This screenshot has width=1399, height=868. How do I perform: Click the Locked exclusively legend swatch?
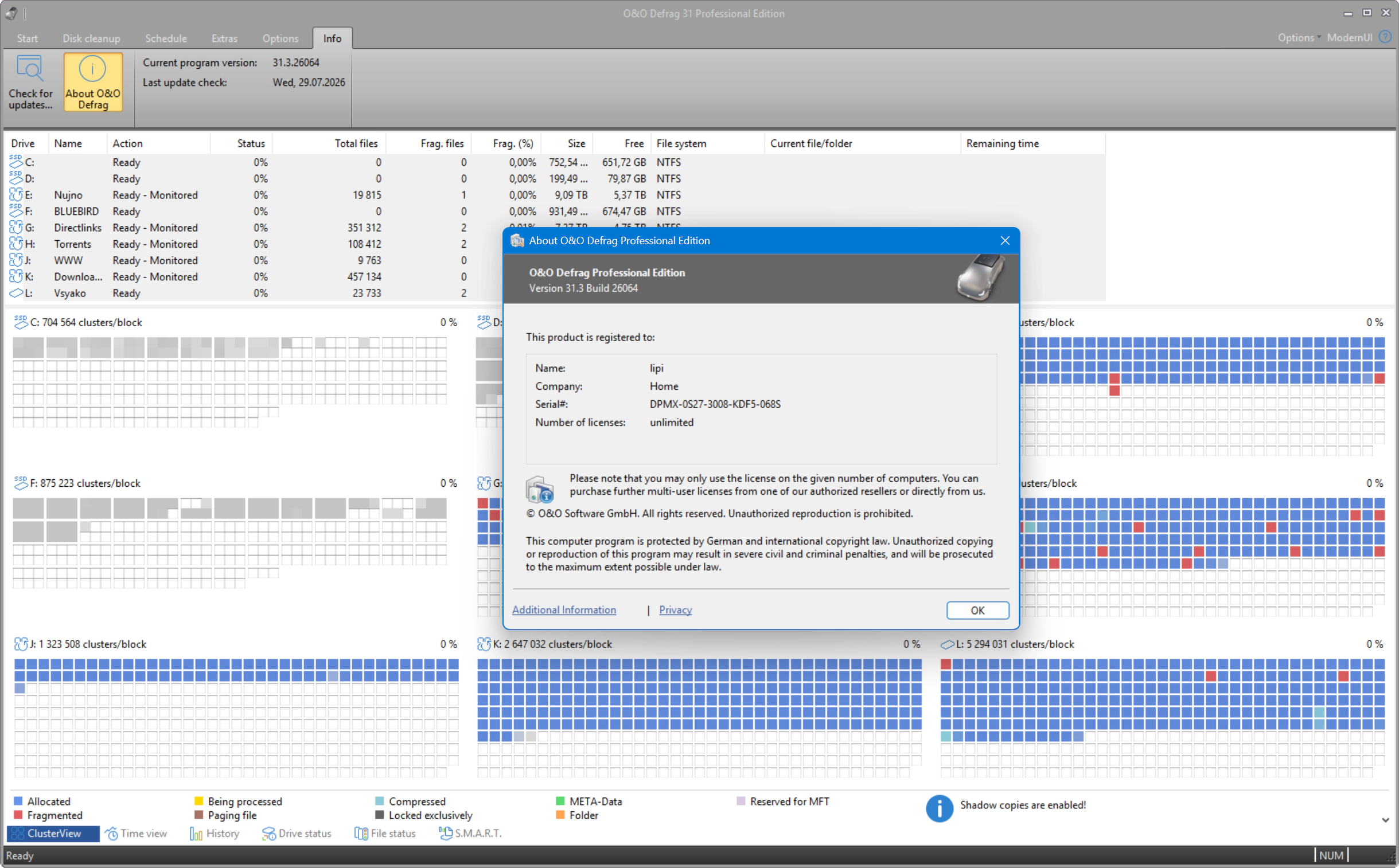click(380, 815)
